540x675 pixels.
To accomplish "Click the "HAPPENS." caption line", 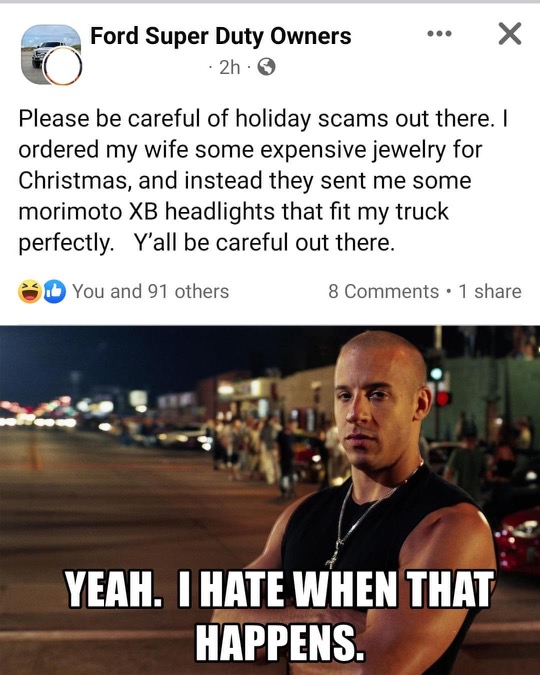I will point(280,641).
